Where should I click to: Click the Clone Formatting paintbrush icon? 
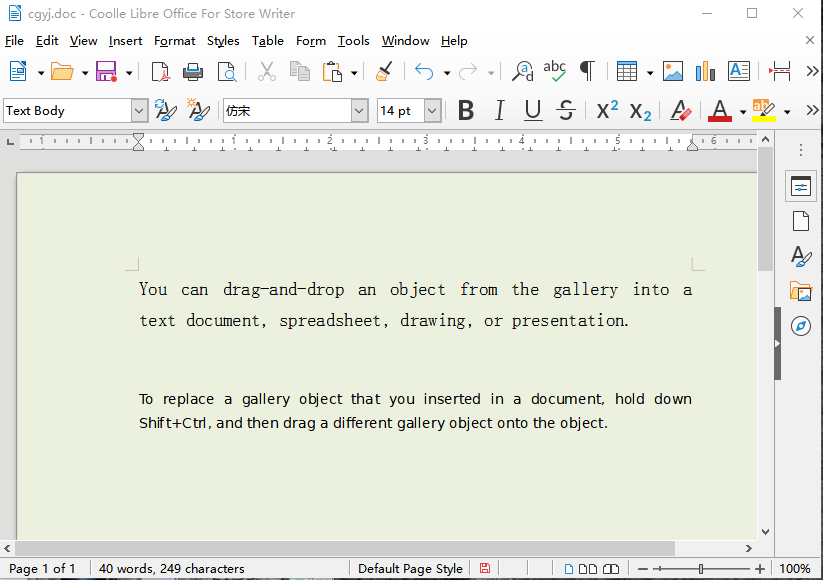[x=383, y=72]
